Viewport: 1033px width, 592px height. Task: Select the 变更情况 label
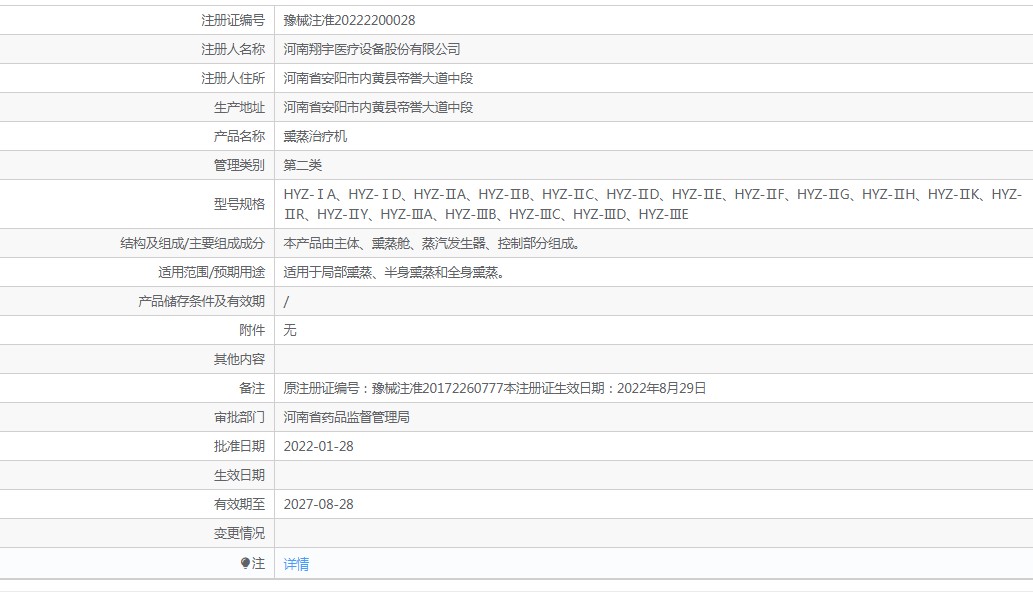pos(239,533)
